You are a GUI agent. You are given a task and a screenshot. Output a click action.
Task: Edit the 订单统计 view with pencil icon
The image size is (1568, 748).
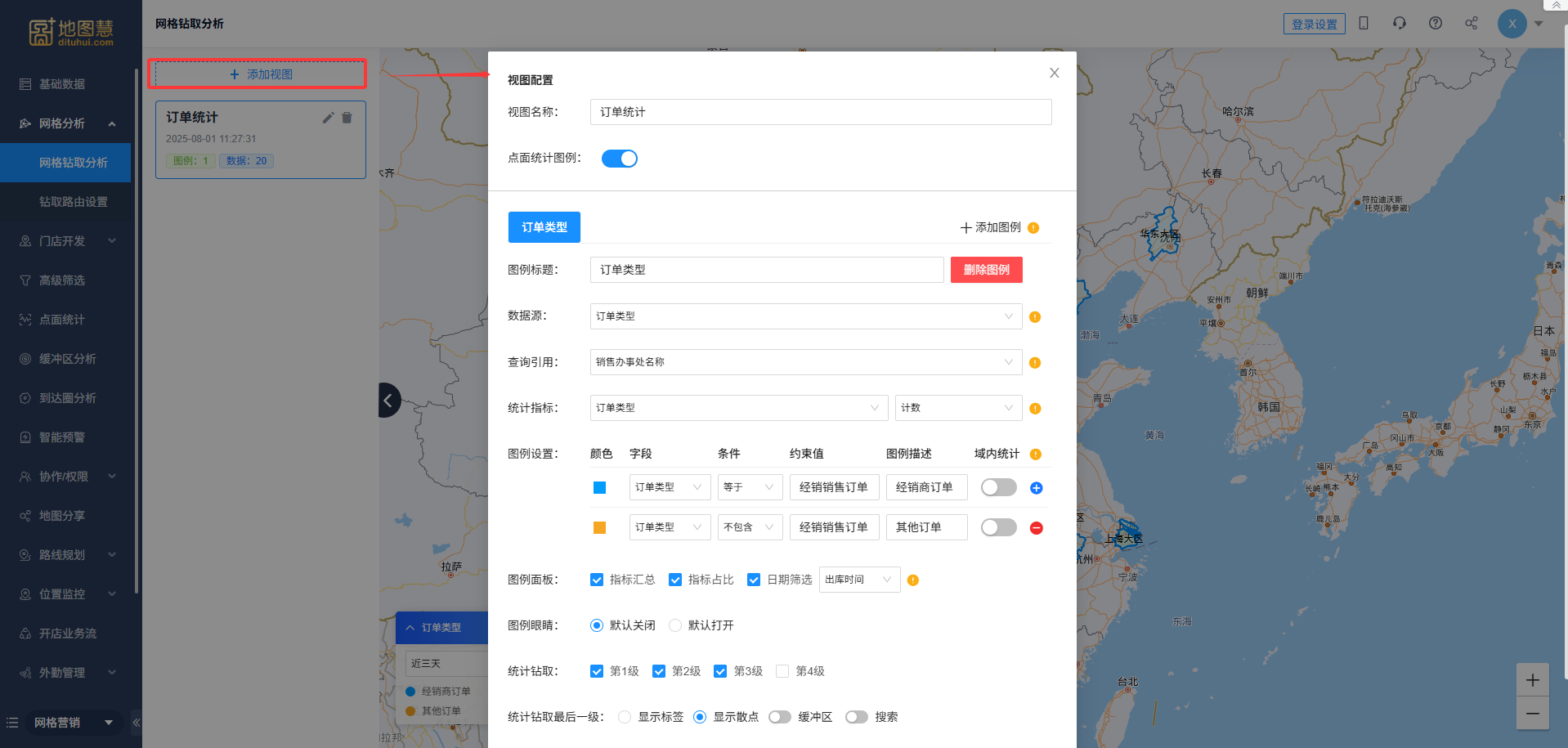[x=328, y=118]
